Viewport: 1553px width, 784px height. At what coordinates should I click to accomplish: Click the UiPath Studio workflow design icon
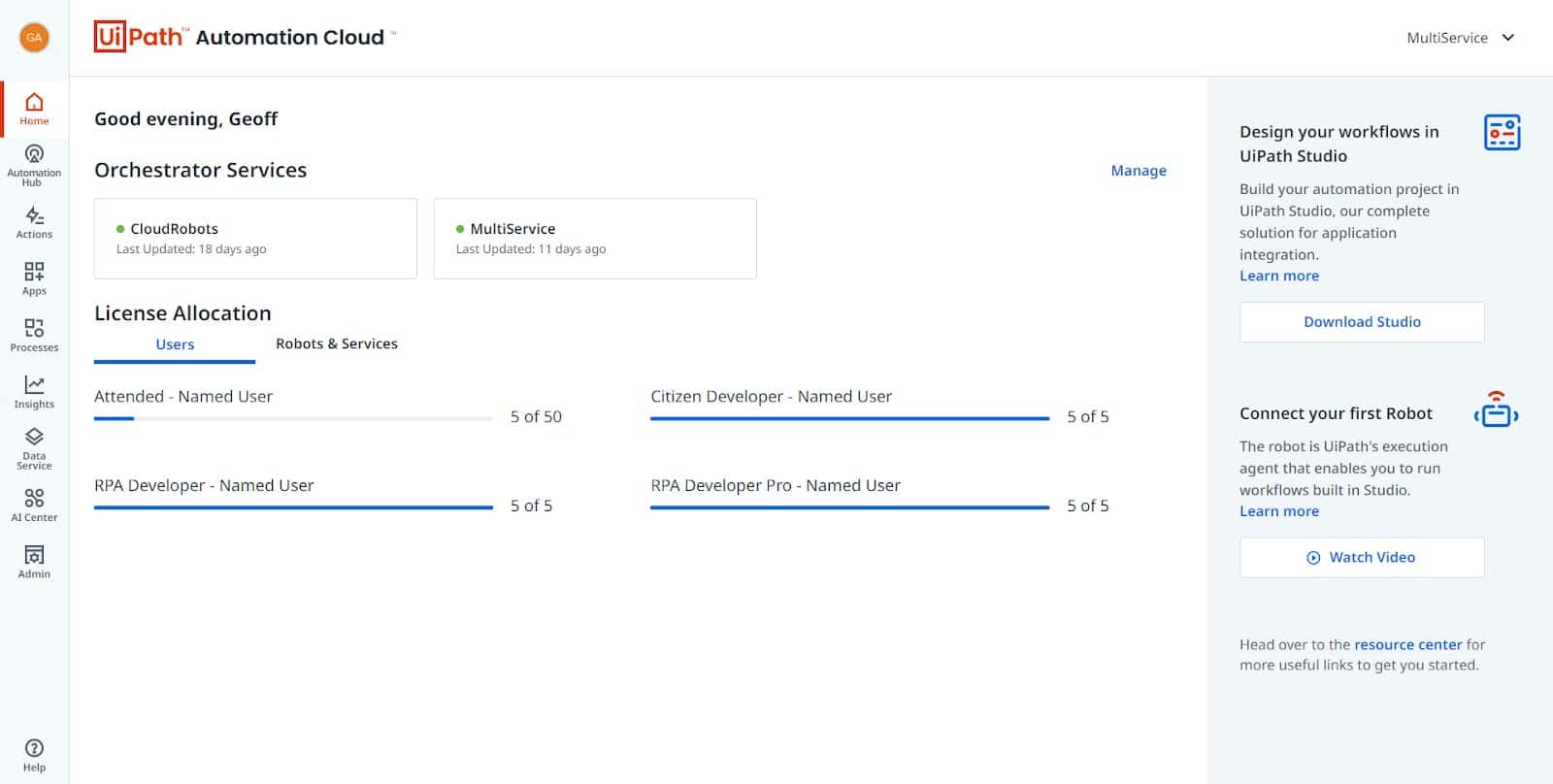pyautogui.click(x=1502, y=132)
